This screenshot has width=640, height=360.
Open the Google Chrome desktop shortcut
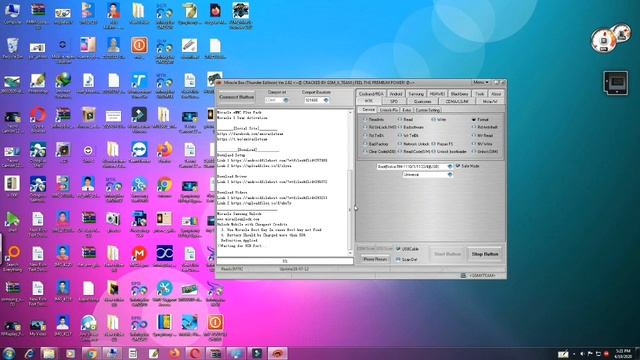coord(164,186)
